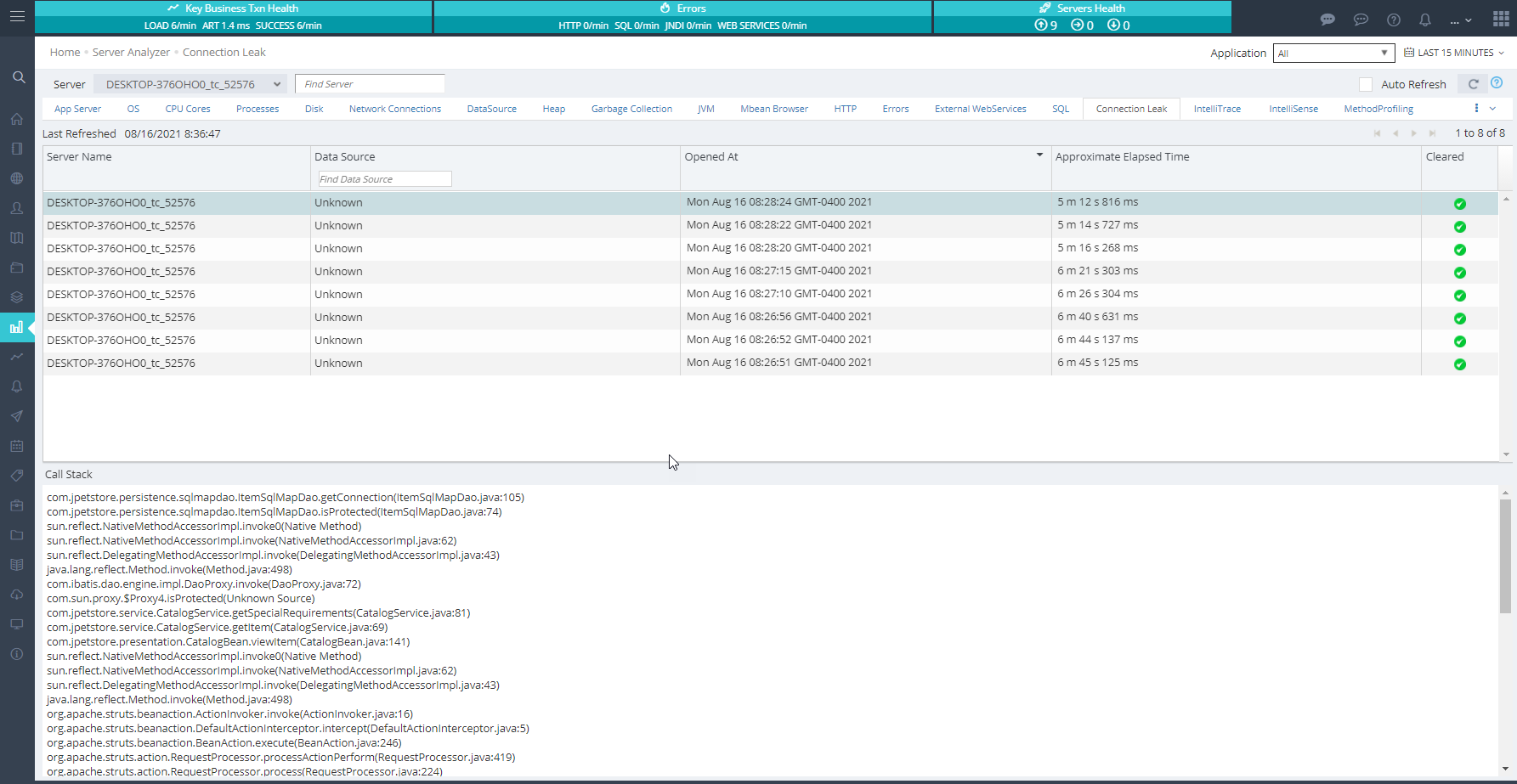This screenshot has width=1517, height=784.
Task: Open the apps grid icon in the header
Action: pyautogui.click(x=1500, y=19)
